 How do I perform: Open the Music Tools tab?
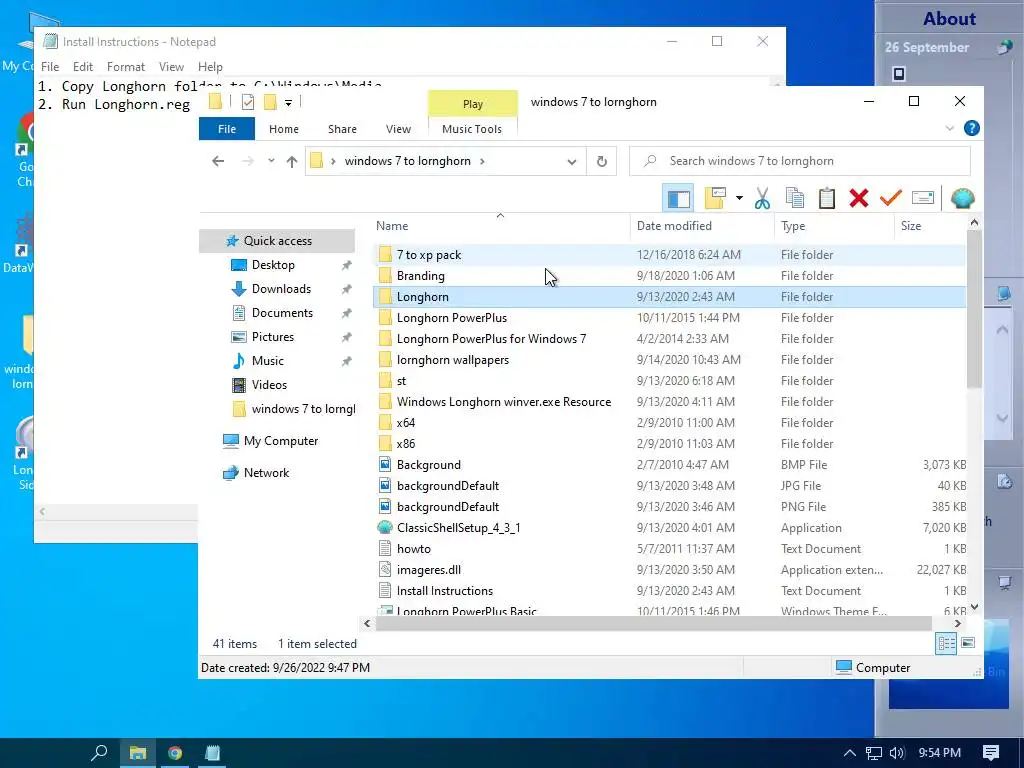pos(472,129)
